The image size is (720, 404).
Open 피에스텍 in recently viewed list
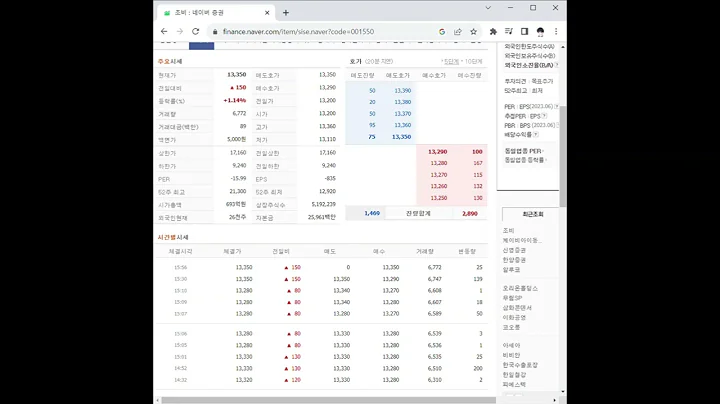[514, 384]
